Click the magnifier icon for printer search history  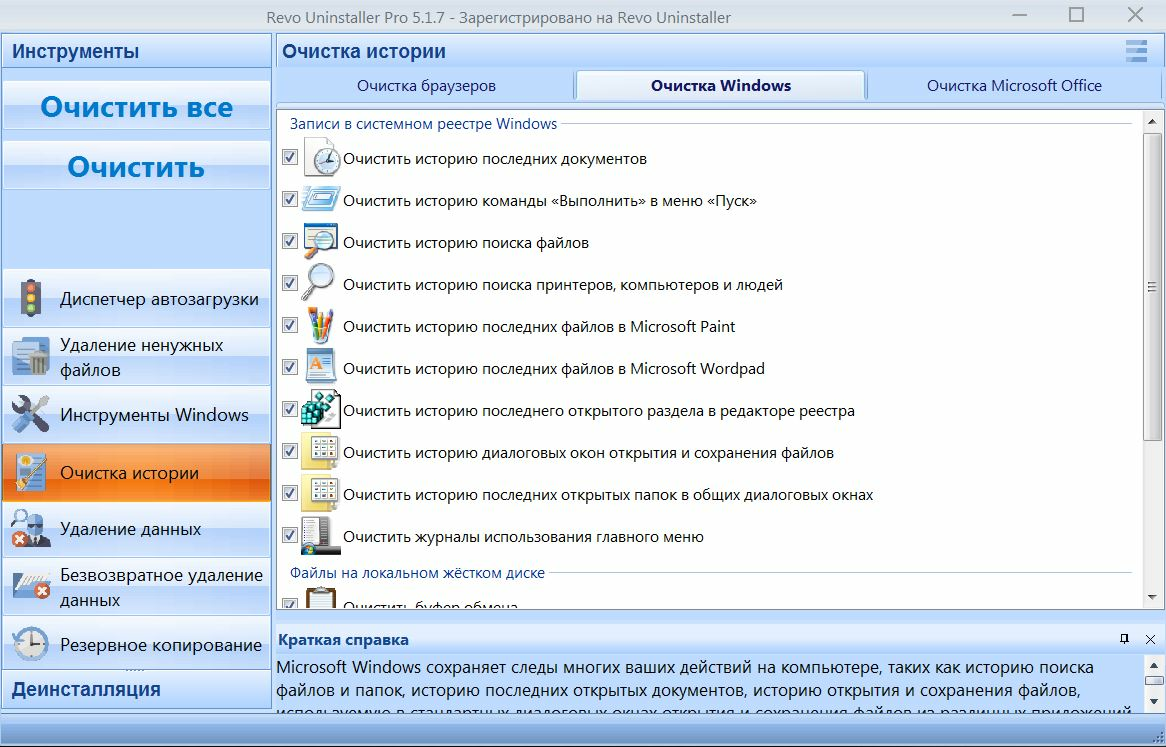[x=320, y=283]
